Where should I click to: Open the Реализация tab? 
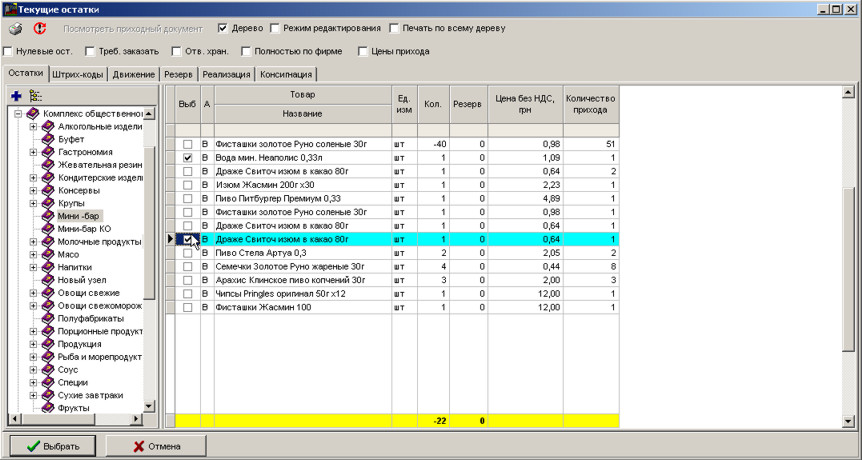click(x=226, y=74)
